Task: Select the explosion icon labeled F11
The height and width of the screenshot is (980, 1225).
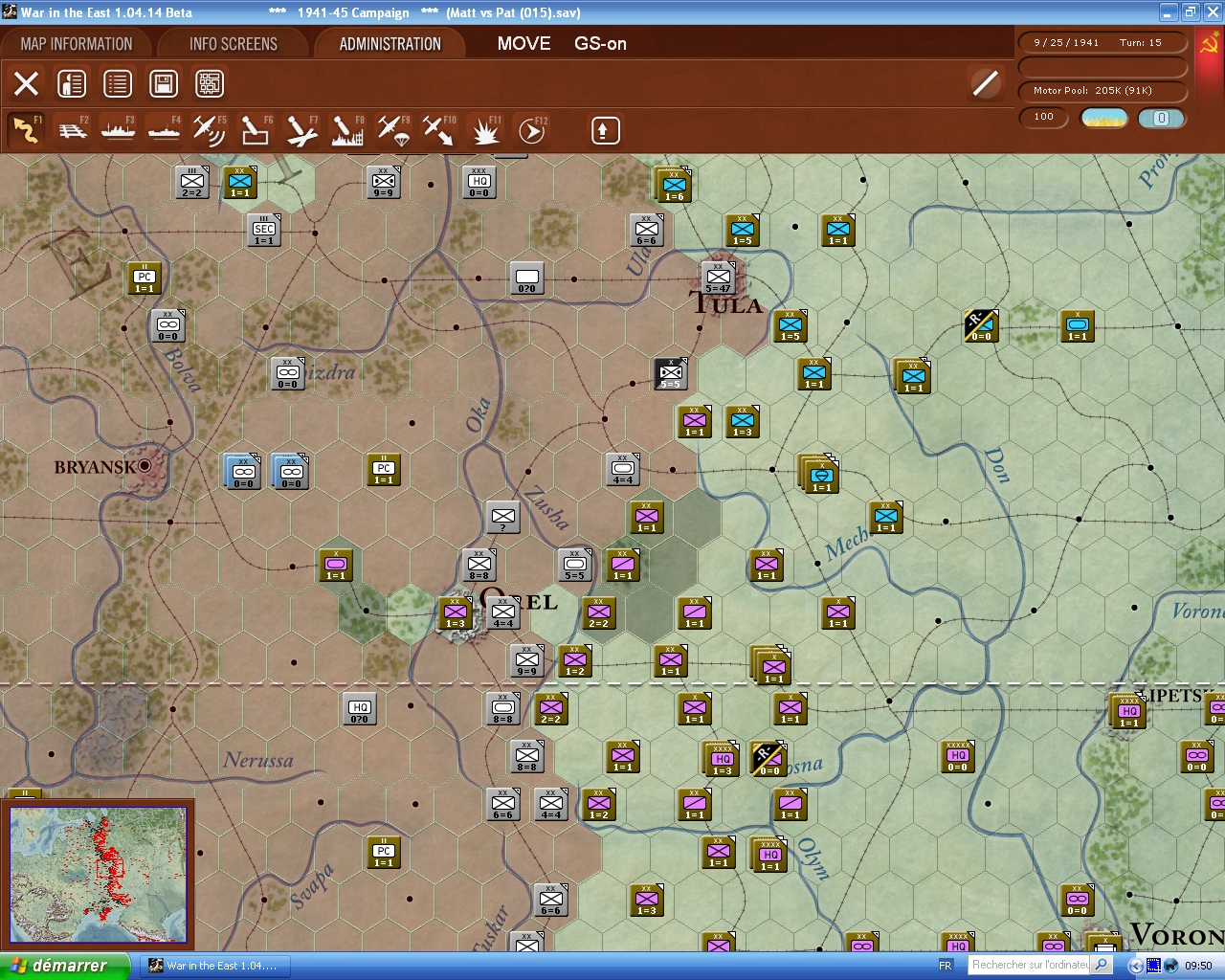Action: [485, 130]
